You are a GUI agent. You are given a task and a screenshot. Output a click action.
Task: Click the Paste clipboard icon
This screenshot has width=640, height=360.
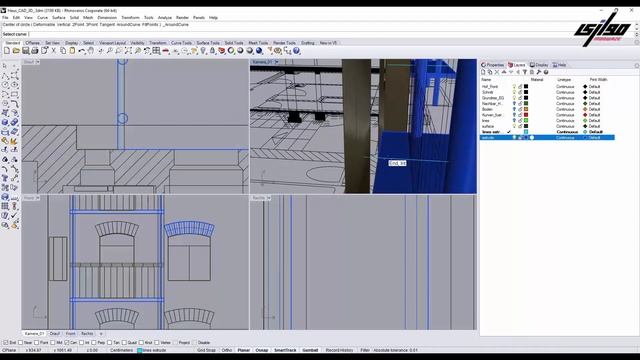click(x=72, y=51)
